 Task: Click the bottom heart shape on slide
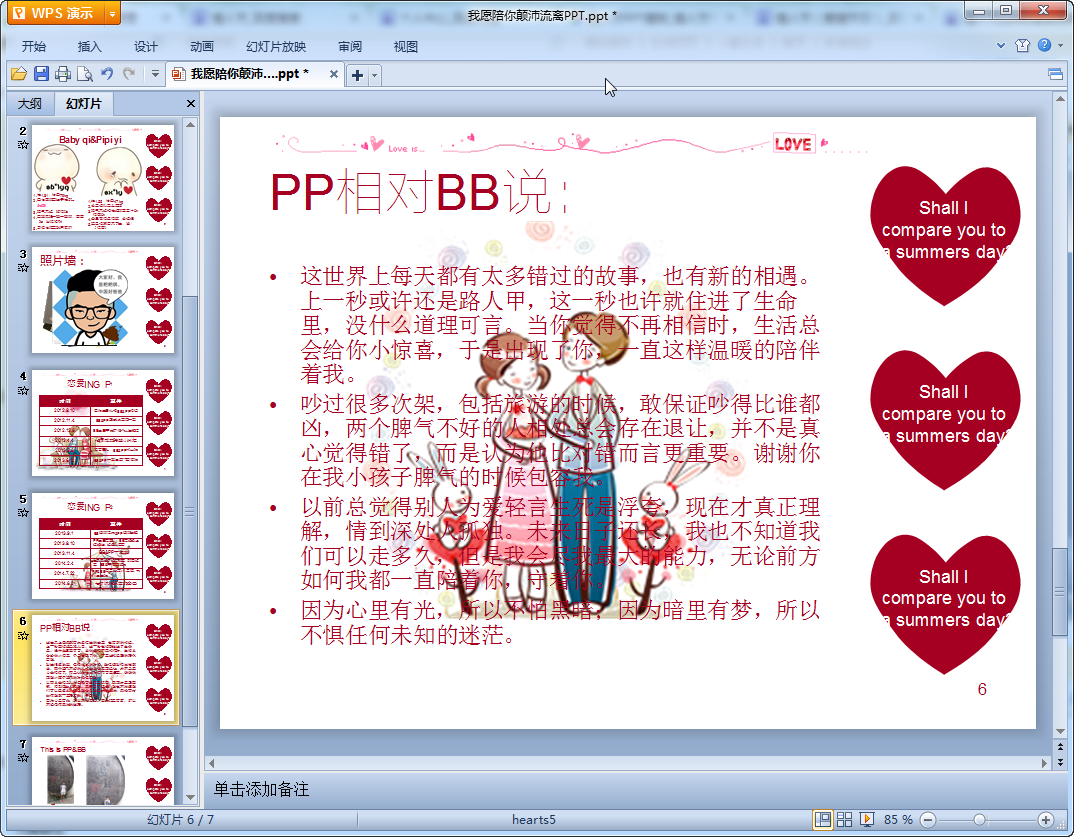945,603
